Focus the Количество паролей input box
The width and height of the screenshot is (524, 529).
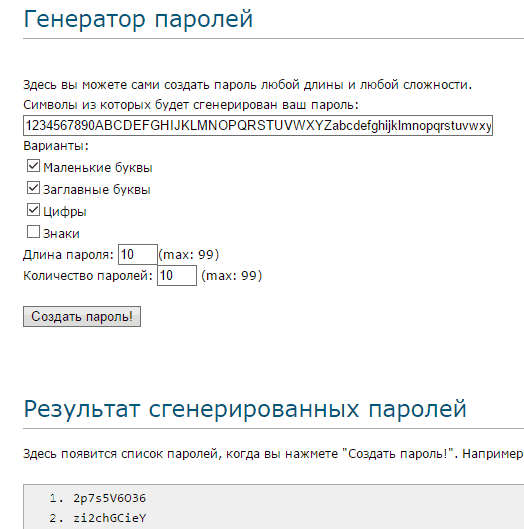point(177,275)
